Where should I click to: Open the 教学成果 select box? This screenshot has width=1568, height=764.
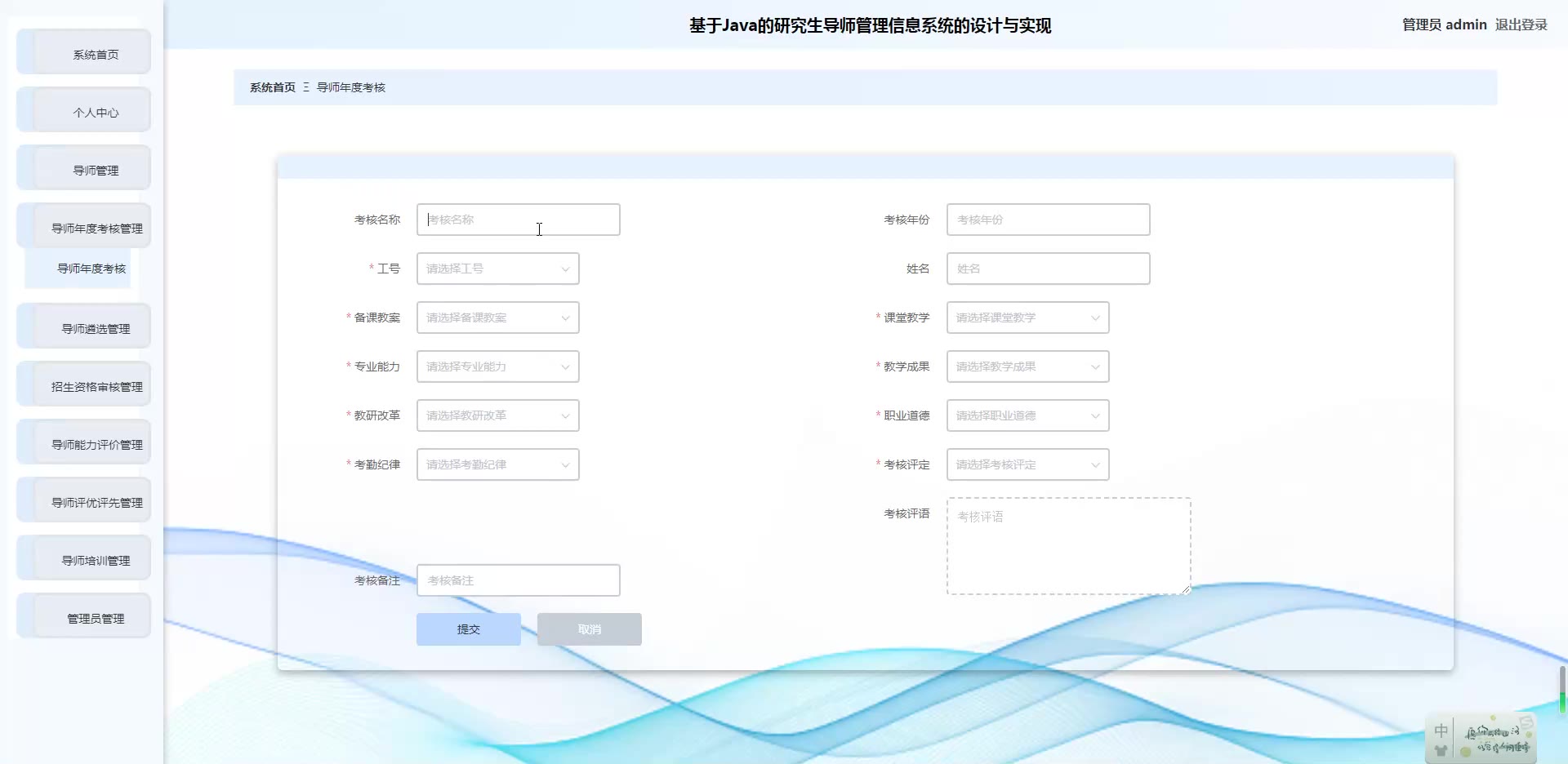1028,366
